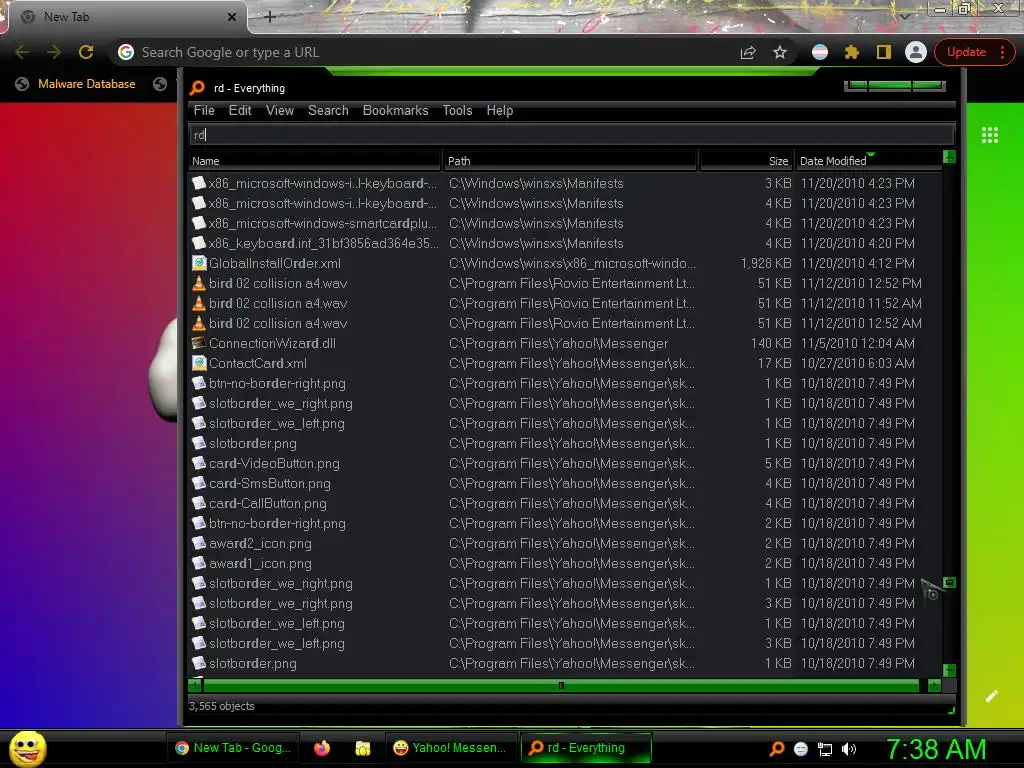Click the horizontal scrollbar left arrow

point(195,685)
